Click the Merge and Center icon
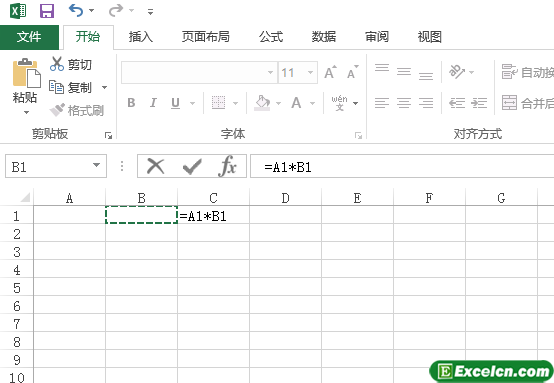This screenshot has width=554, height=383. 509,103
